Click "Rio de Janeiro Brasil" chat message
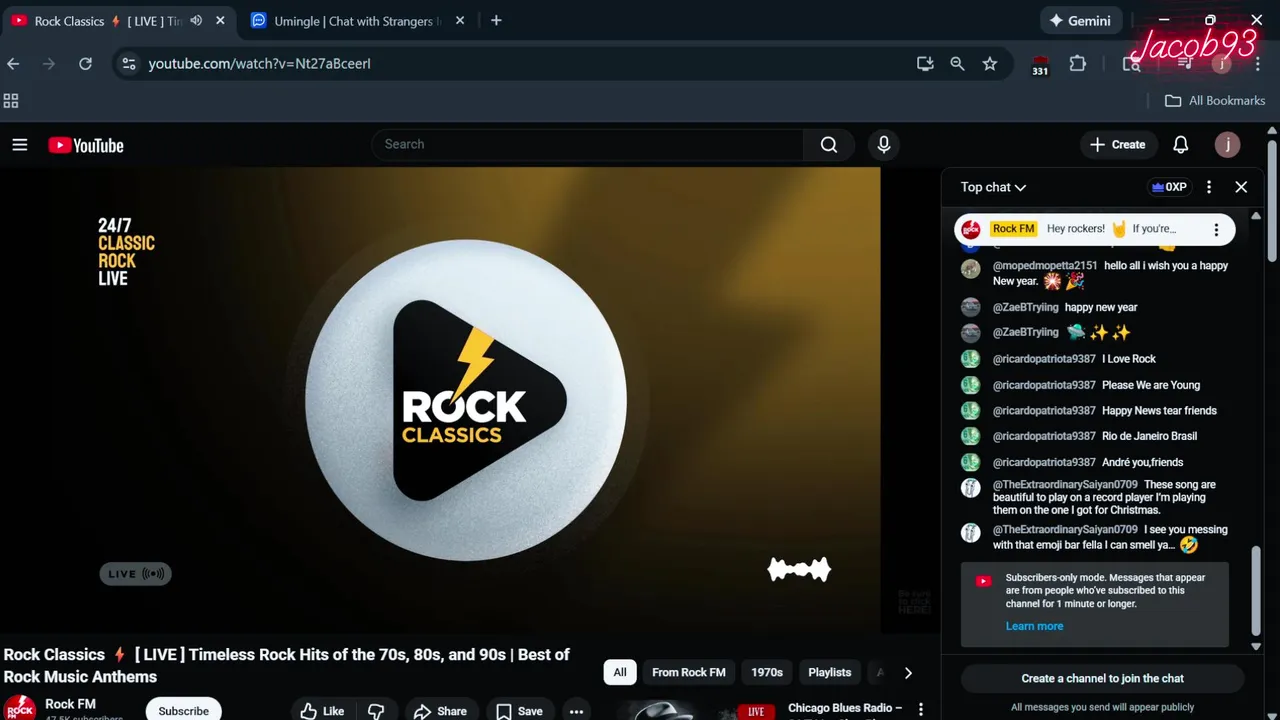 coord(1149,436)
